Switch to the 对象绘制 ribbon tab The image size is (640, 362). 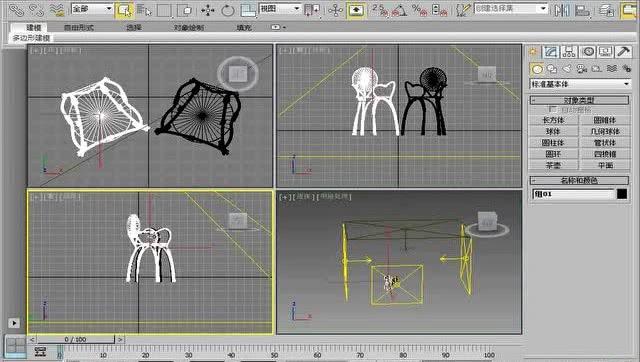click(x=189, y=28)
